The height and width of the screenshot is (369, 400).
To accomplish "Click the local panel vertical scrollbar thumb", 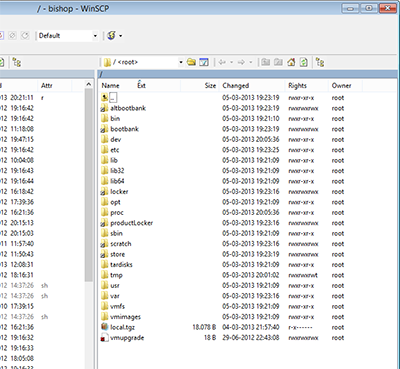I will (x=88, y=185).
